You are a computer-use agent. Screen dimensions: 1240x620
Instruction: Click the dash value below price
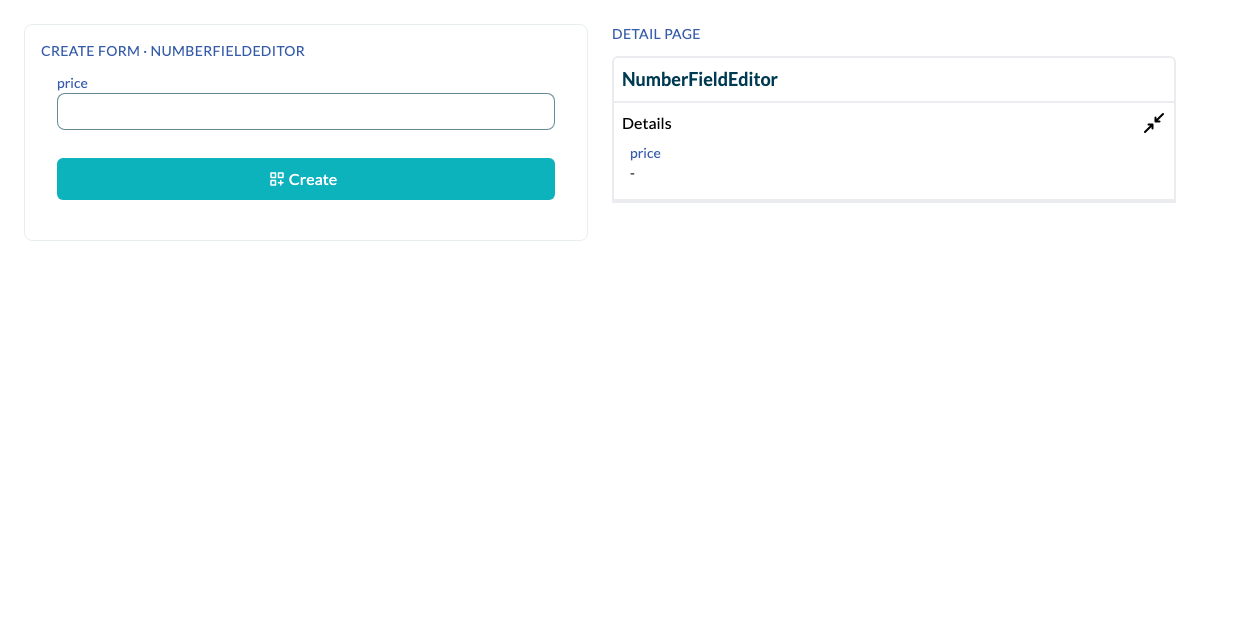[x=633, y=173]
